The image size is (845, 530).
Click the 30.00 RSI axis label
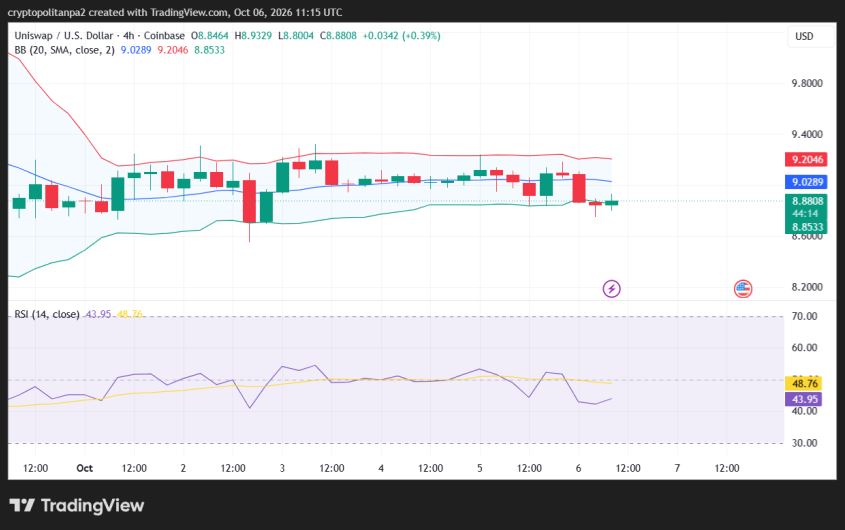(x=804, y=443)
